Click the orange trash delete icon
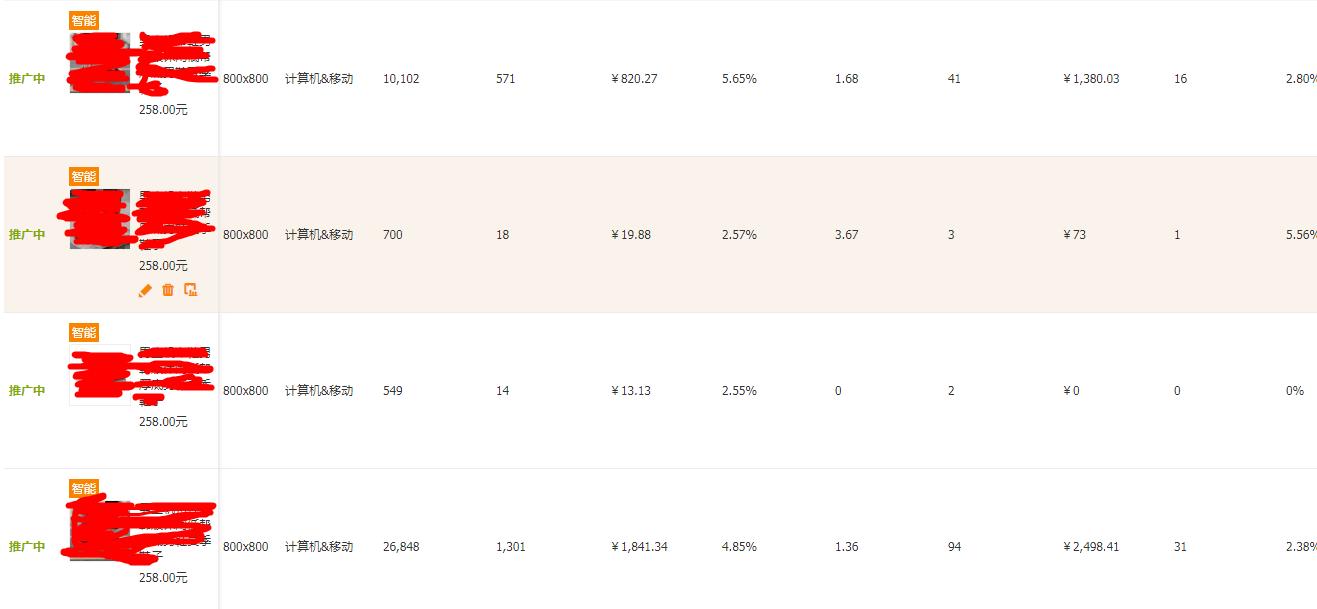Viewport: 1317px width, 609px height. click(168, 290)
